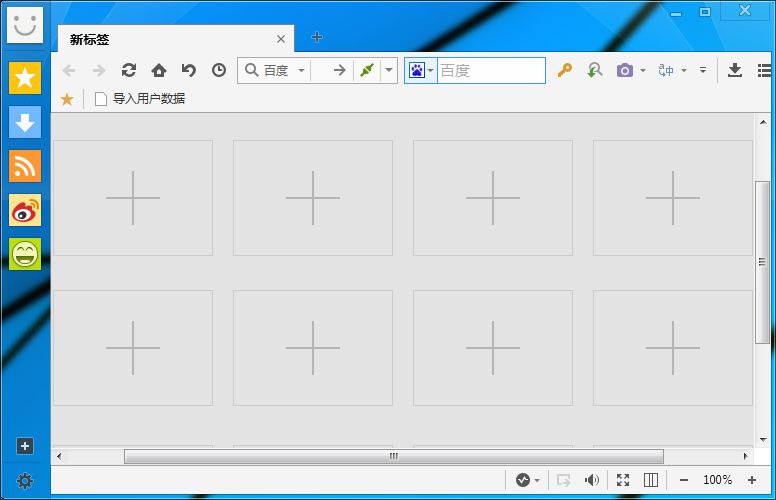Expand the translate dropdown arrow
Screen dimensions: 776x500
click(684, 70)
